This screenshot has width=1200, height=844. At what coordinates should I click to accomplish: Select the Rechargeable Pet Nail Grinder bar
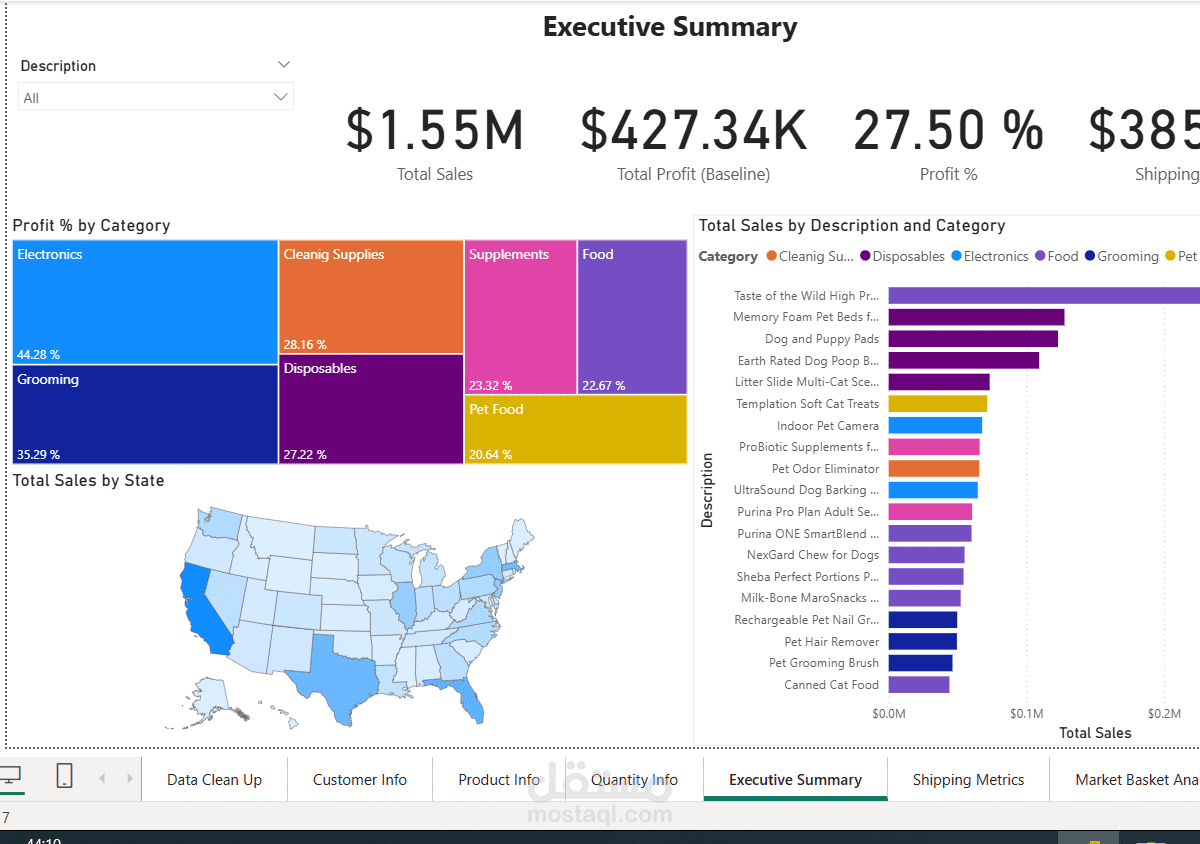click(923, 620)
